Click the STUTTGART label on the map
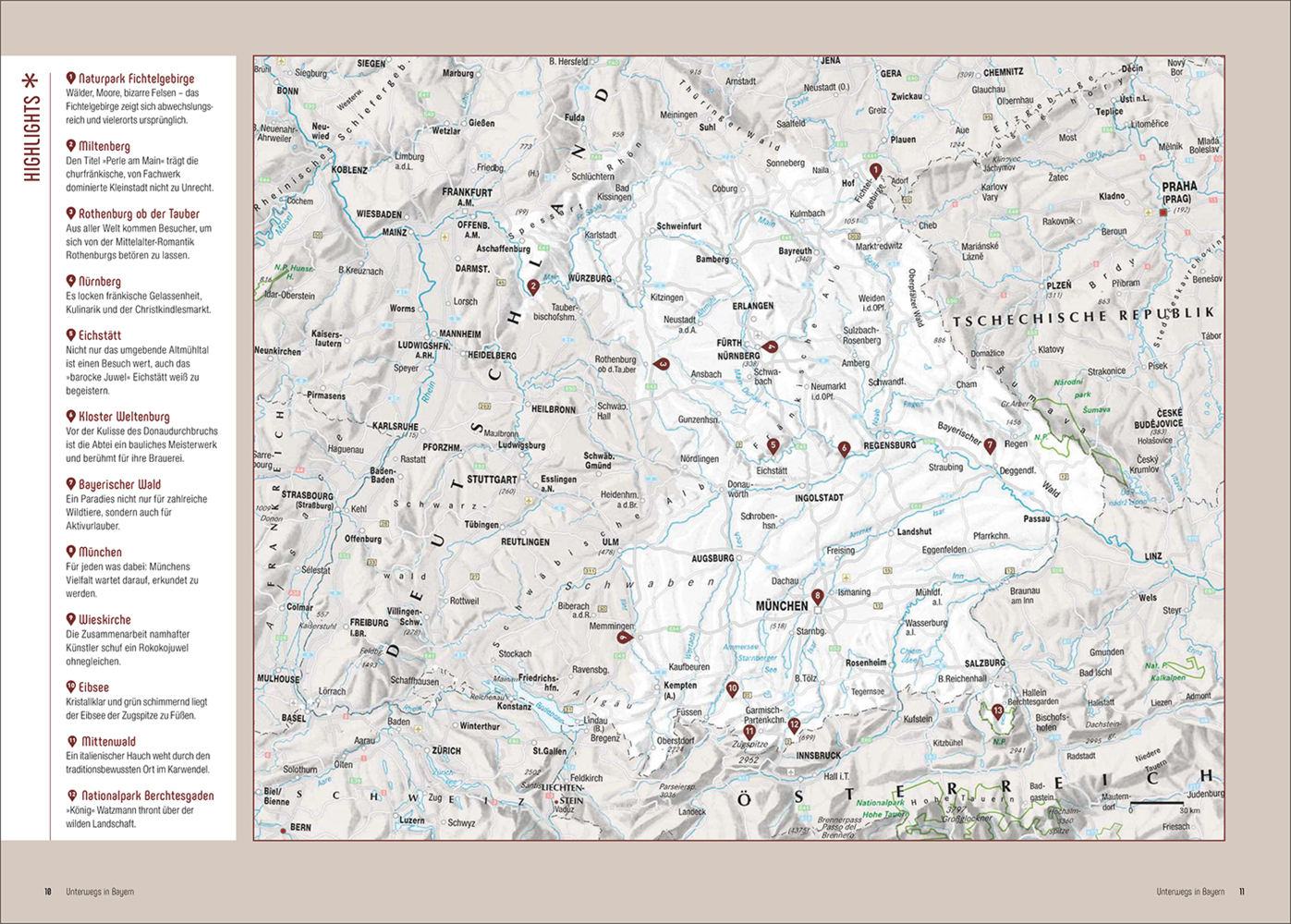The image size is (1291, 924). (492, 480)
